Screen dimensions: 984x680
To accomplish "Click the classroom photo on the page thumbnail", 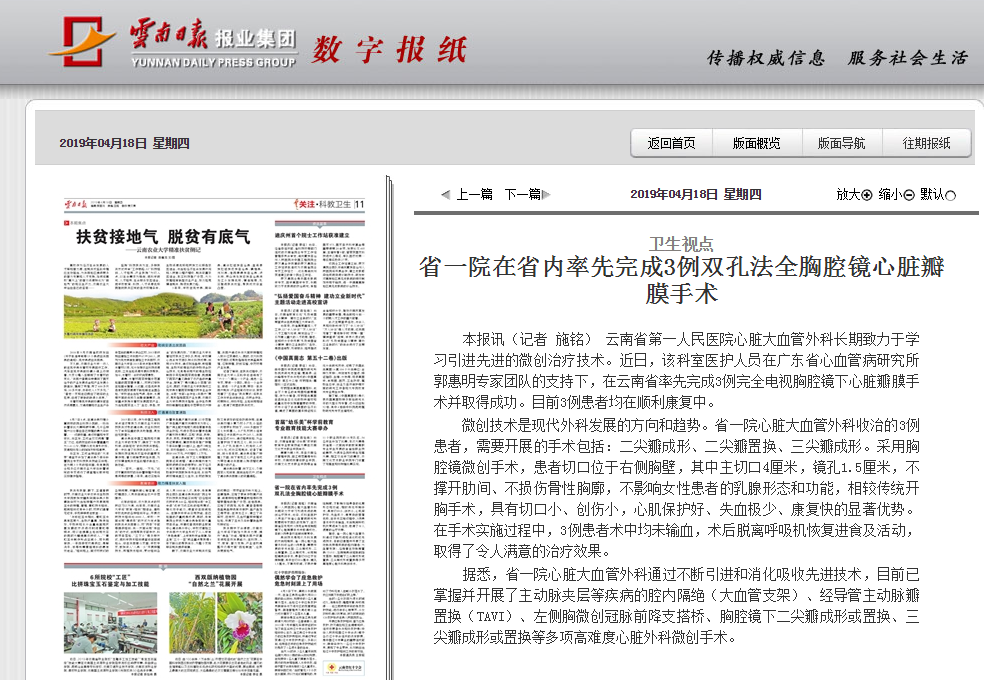I will (x=110, y=622).
